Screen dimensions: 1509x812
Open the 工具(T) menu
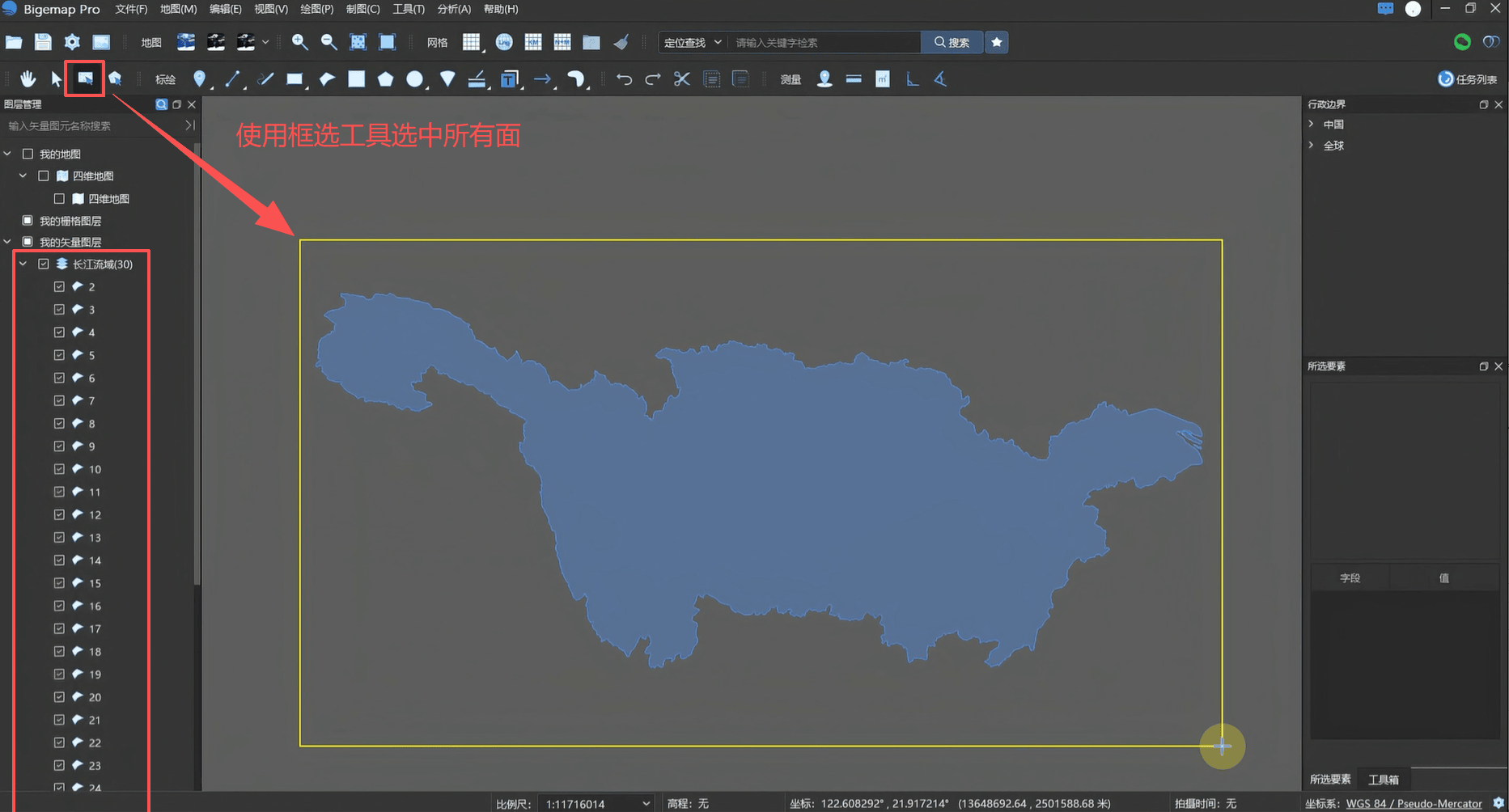point(409,9)
